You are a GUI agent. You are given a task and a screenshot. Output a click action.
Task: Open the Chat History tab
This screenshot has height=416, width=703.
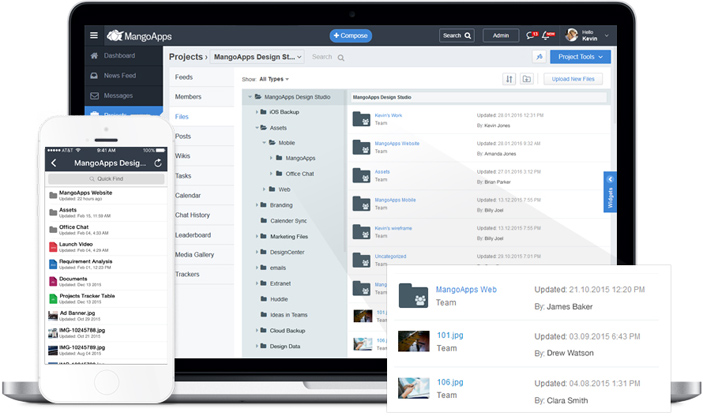[192, 215]
